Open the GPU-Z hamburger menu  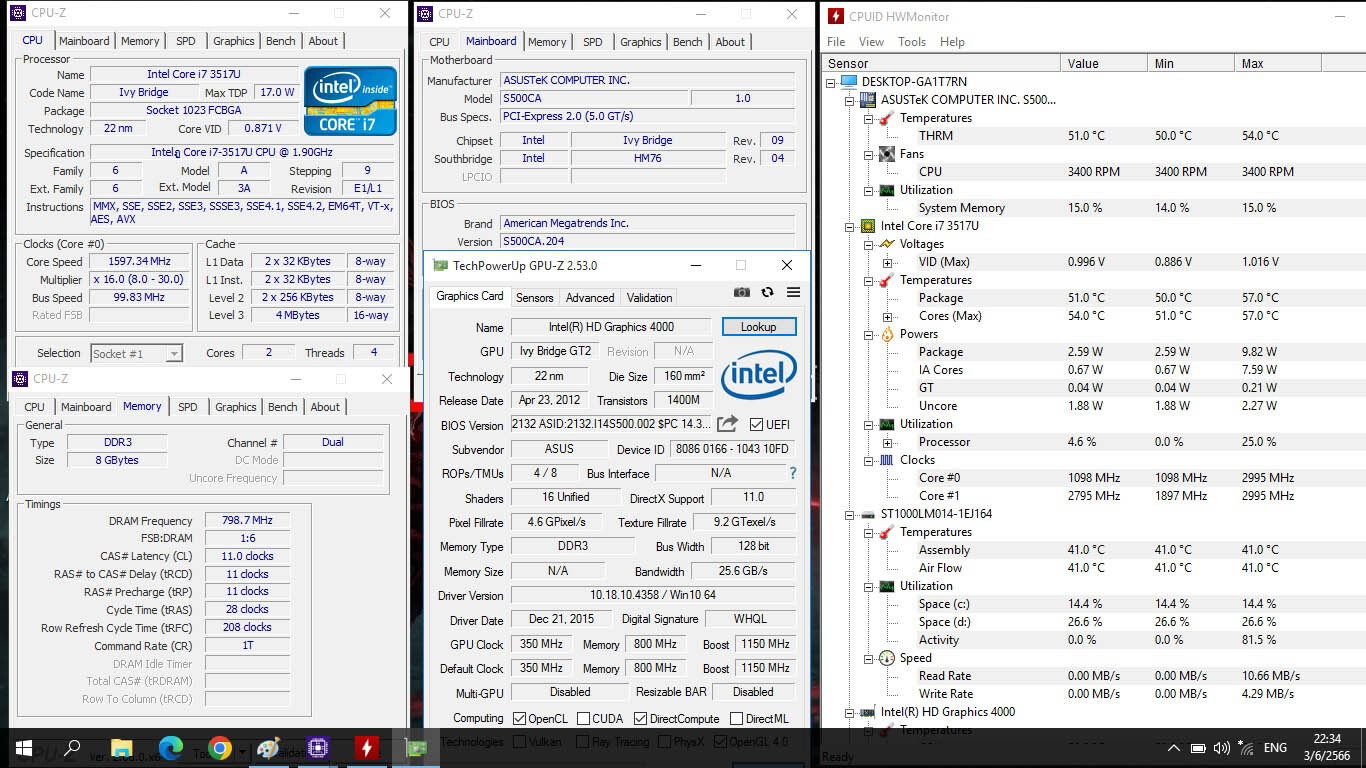pos(793,292)
